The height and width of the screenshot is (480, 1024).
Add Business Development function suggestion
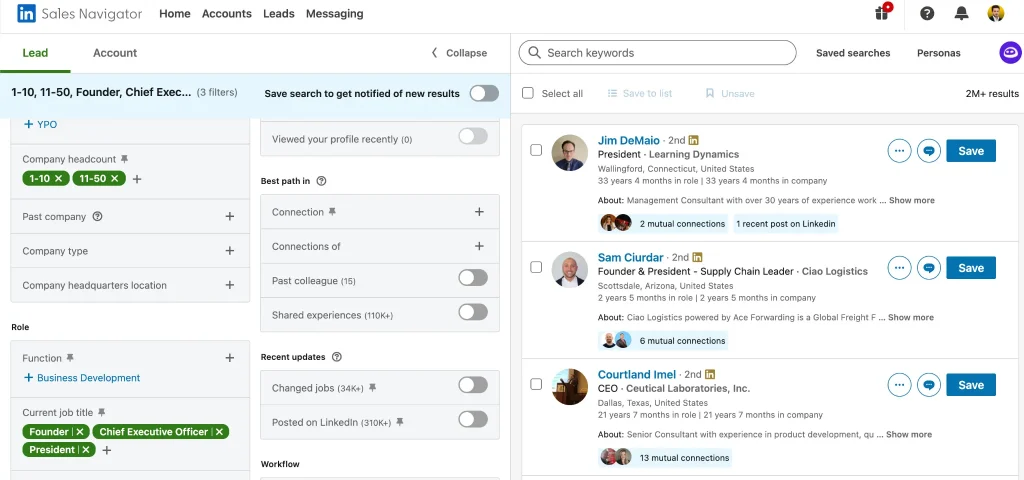coord(82,377)
